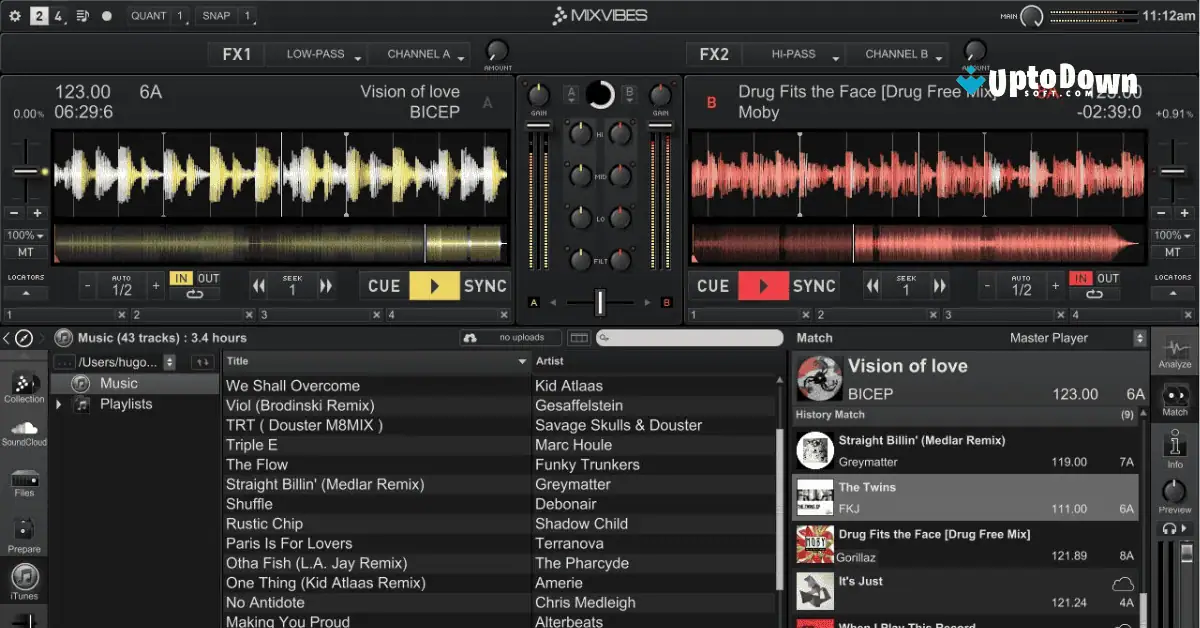
Task: Load the suggested track by Greymatter
Action: (x=965, y=448)
